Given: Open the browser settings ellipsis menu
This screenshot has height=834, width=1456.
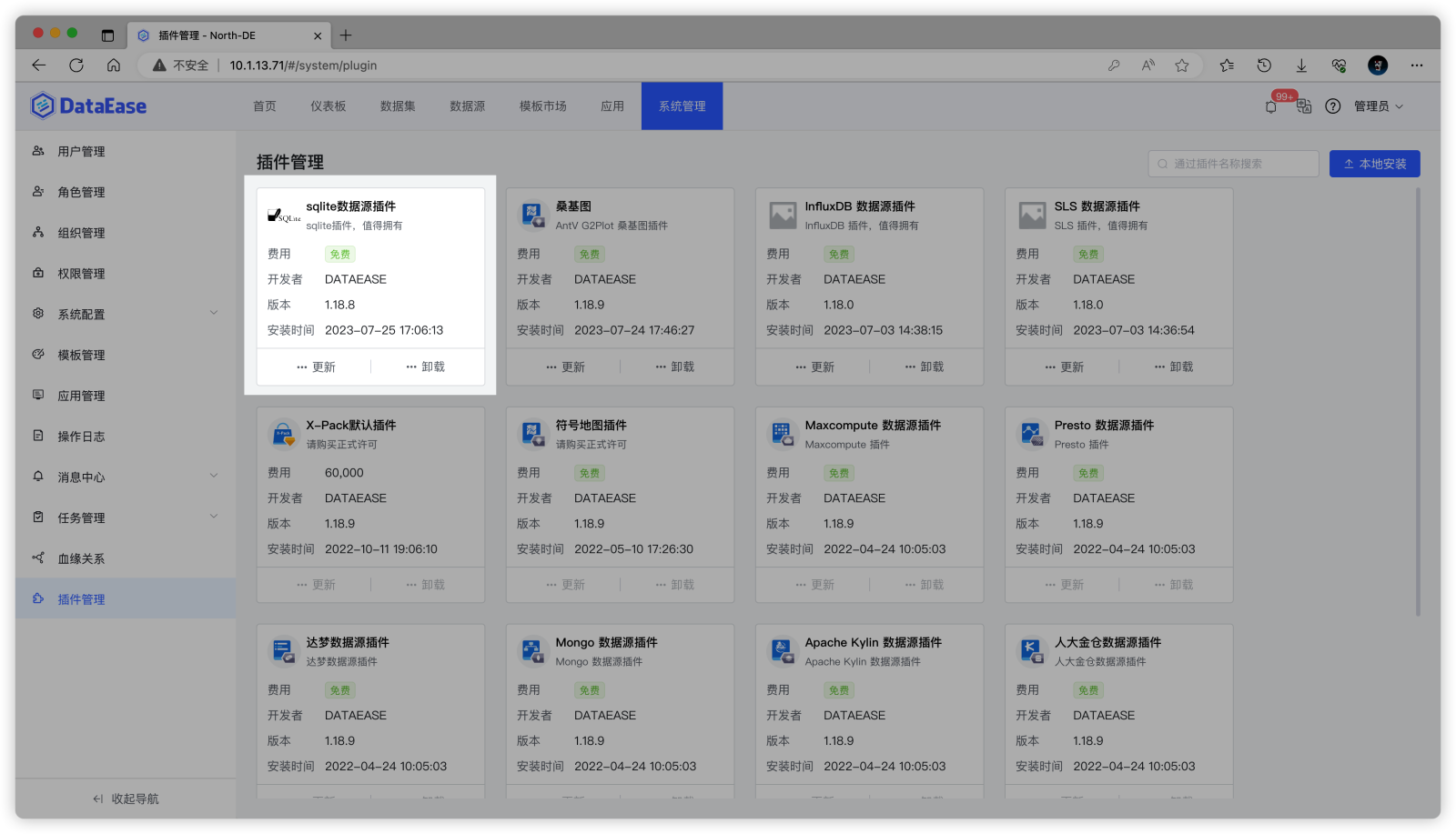Looking at the screenshot, I should tap(1417, 65).
